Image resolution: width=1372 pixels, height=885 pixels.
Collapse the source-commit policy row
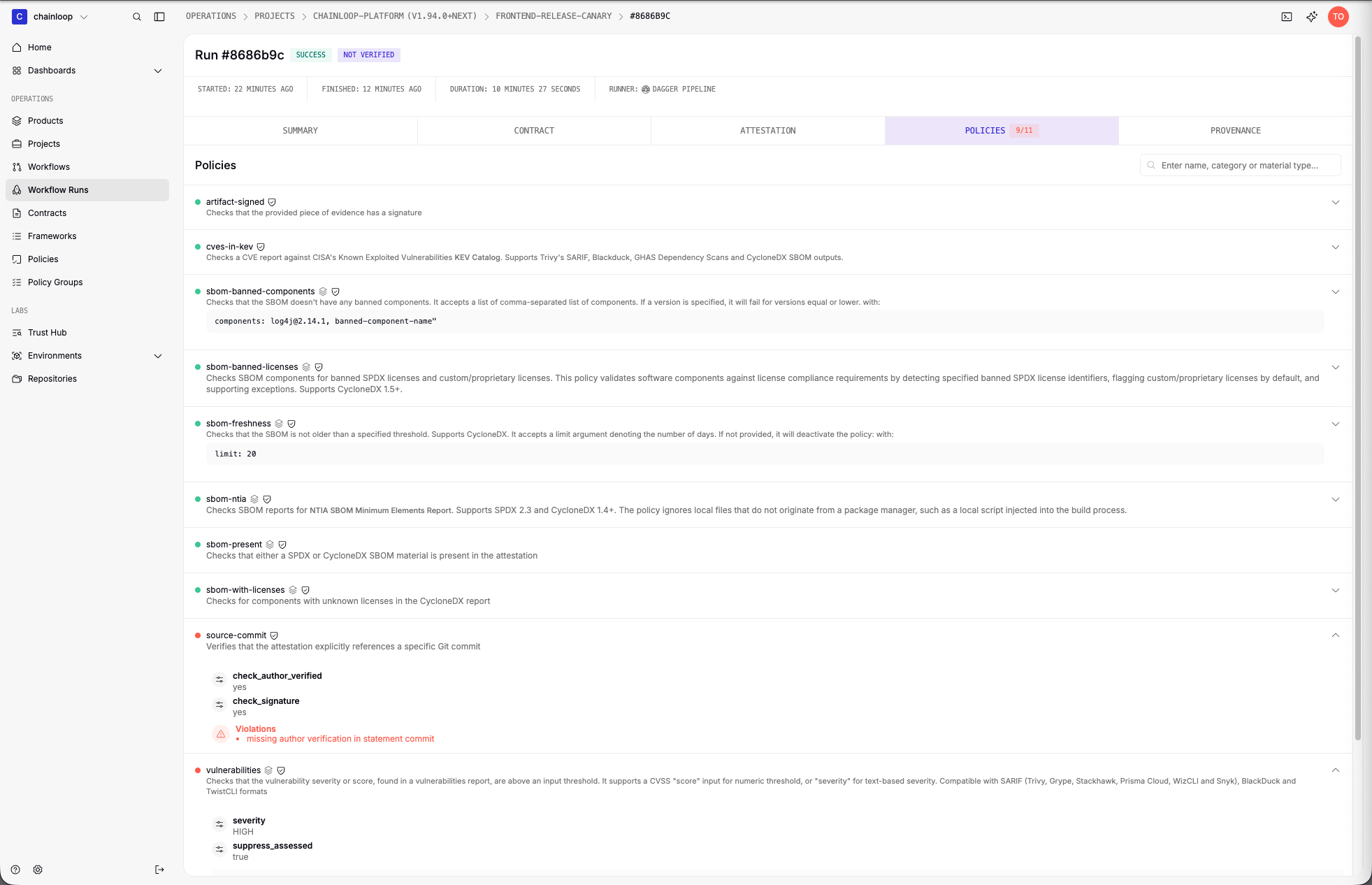point(1336,635)
